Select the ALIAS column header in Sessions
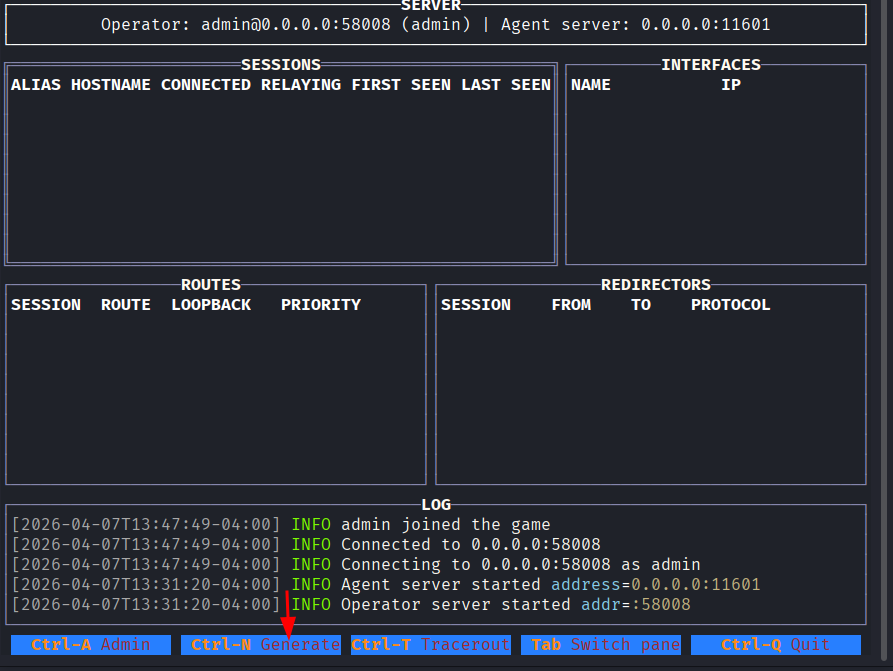The height and width of the screenshot is (671, 893). 36,85
